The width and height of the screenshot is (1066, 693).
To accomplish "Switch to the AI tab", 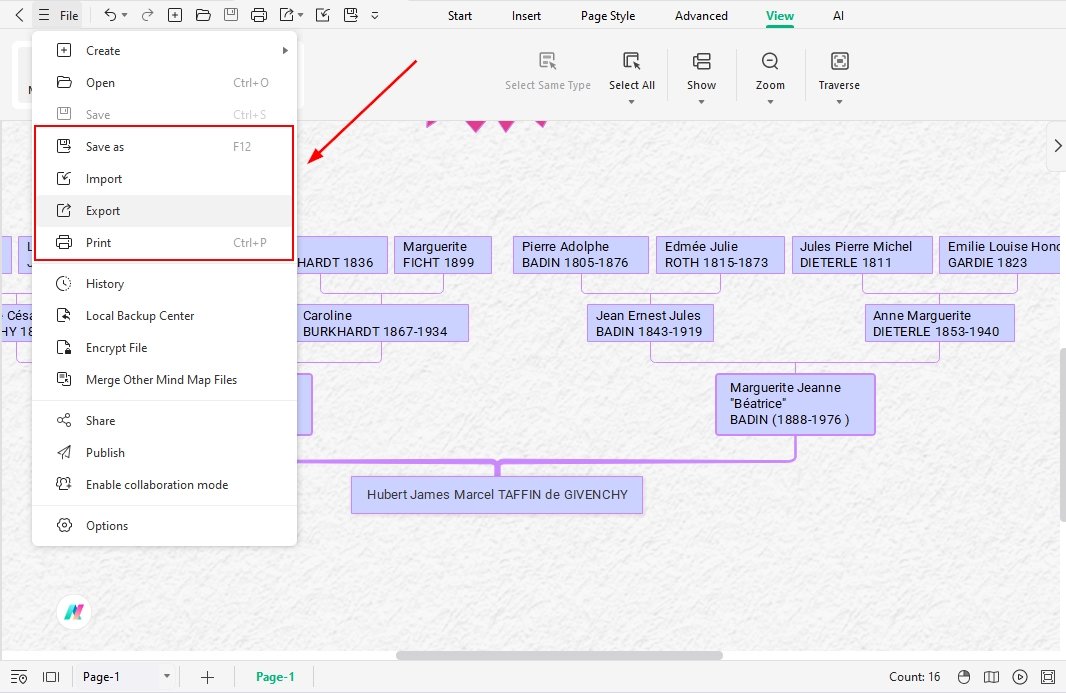I will [x=838, y=16].
